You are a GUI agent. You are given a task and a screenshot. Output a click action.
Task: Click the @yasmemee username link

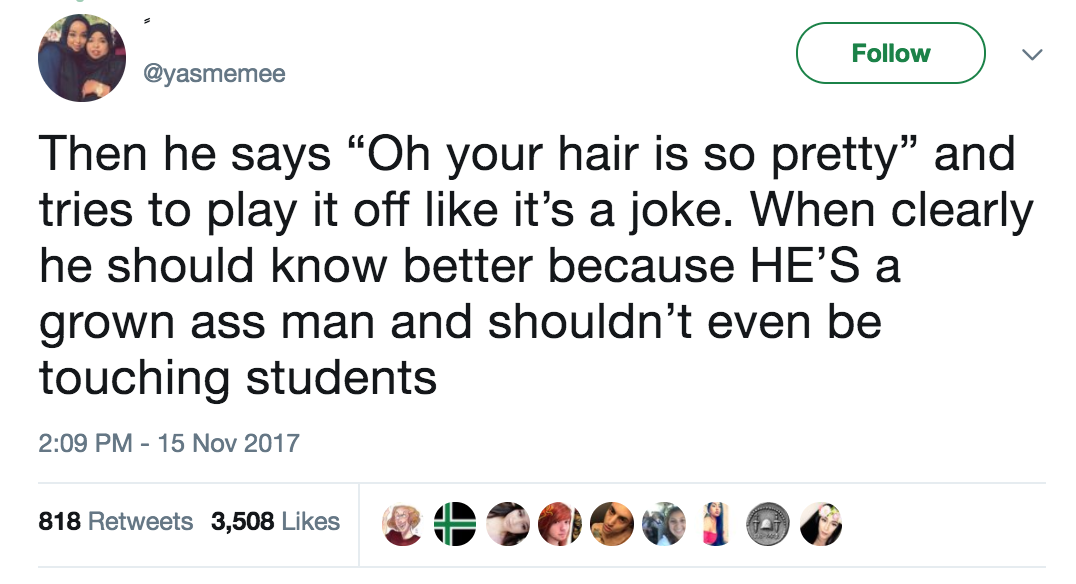pyautogui.click(x=216, y=74)
